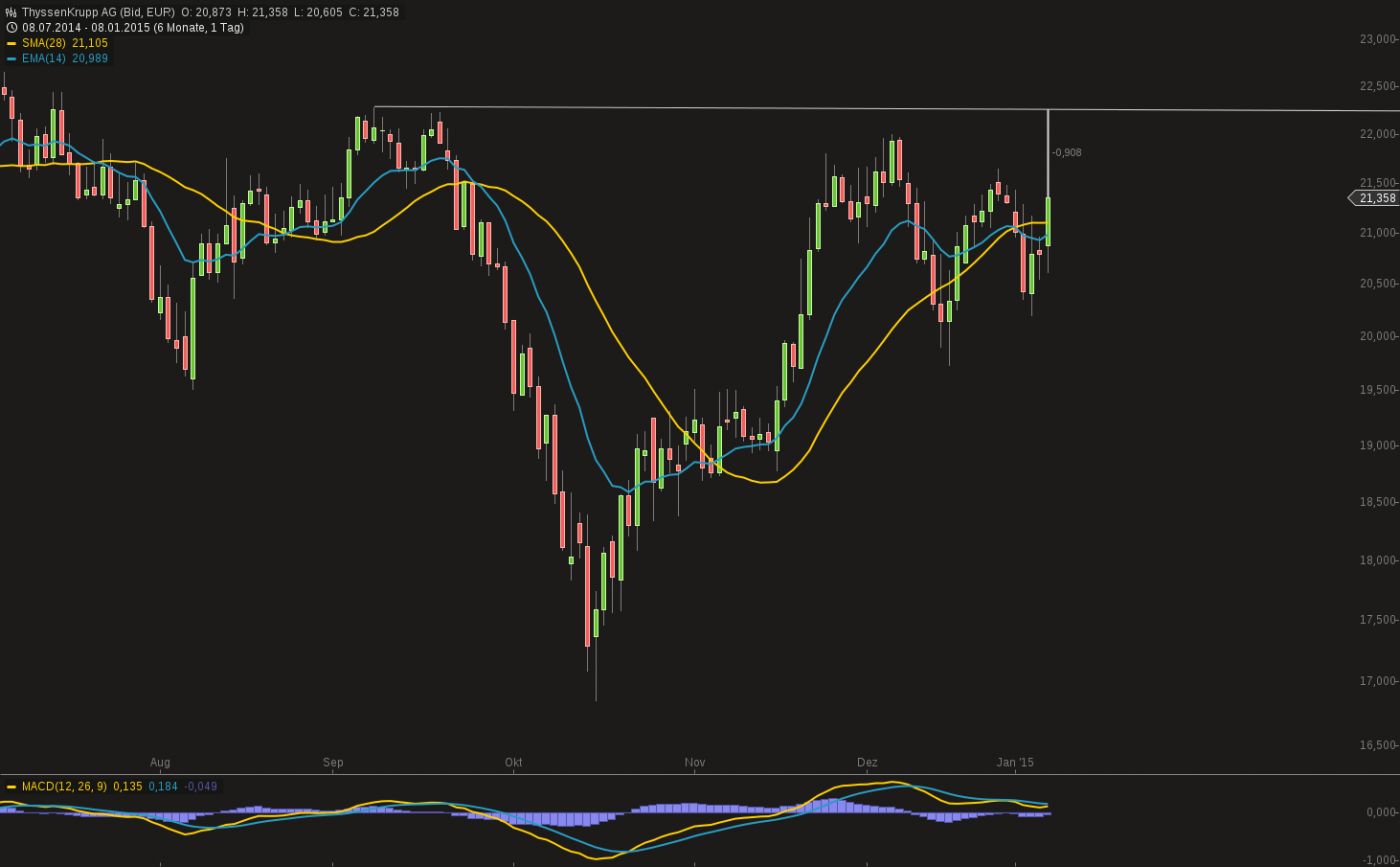Click the Aug label on time axis
The width and height of the screenshot is (1400, 867).
coord(160,762)
